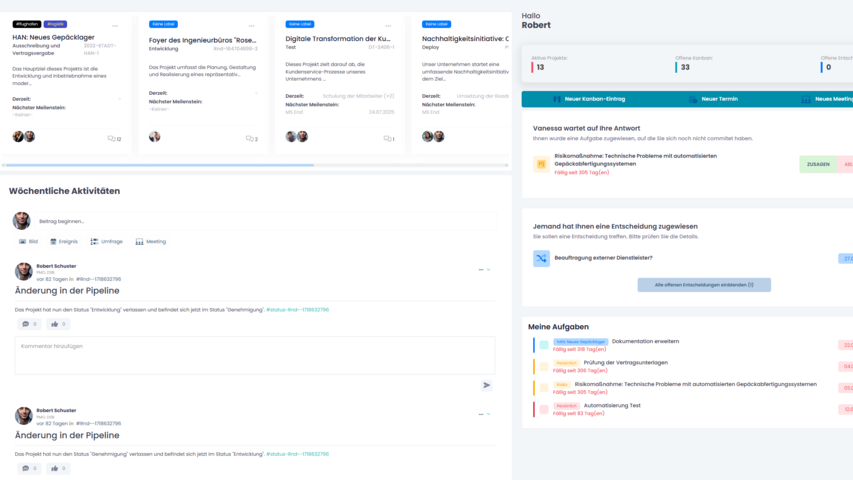Click horizontal scrollbar under project cards
853x480 pixels.
(x=158, y=165)
